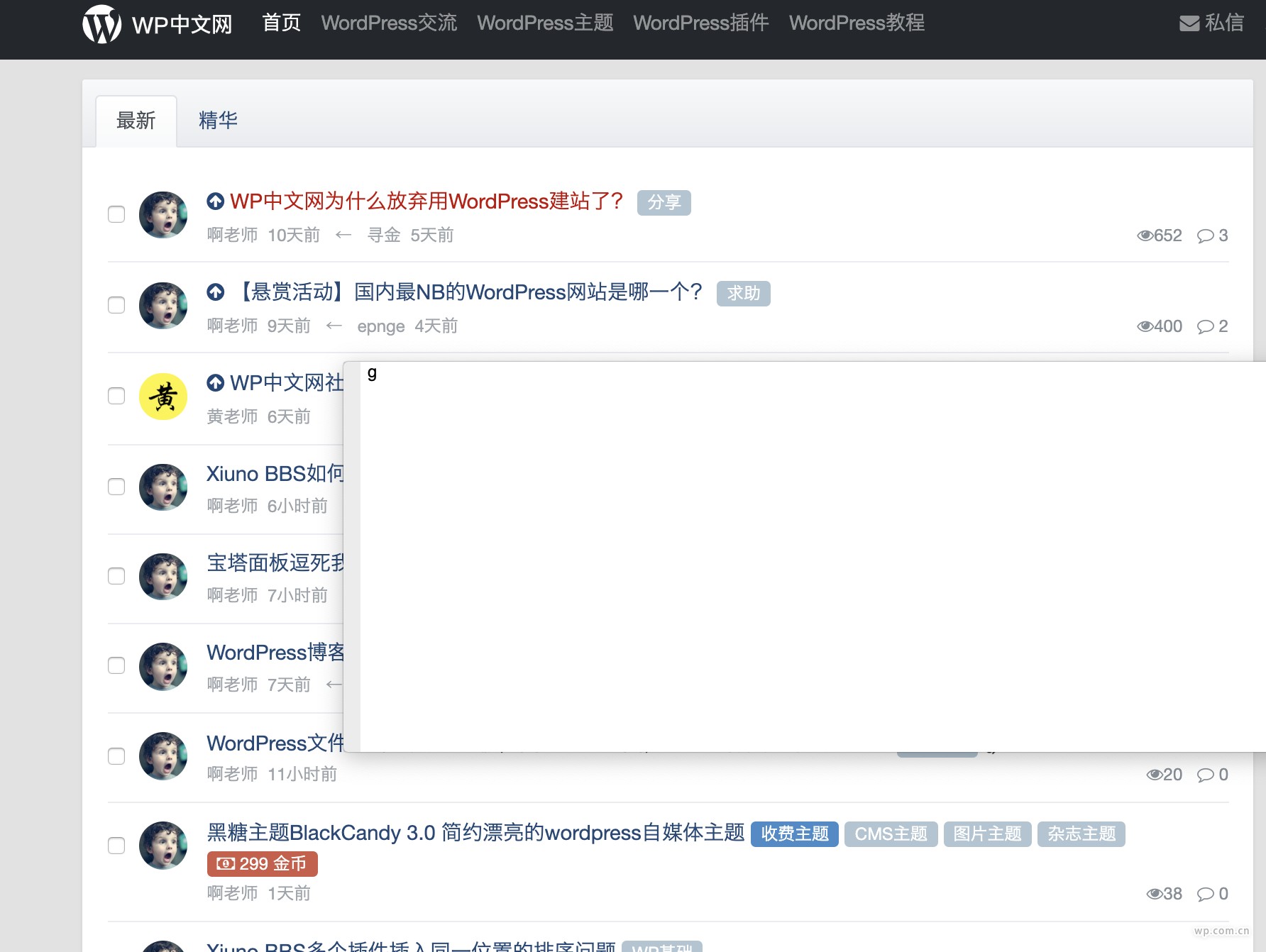Click pinned arrow icon beside WP中文网社 post
This screenshot has width=1266, height=952.
(x=216, y=382)
